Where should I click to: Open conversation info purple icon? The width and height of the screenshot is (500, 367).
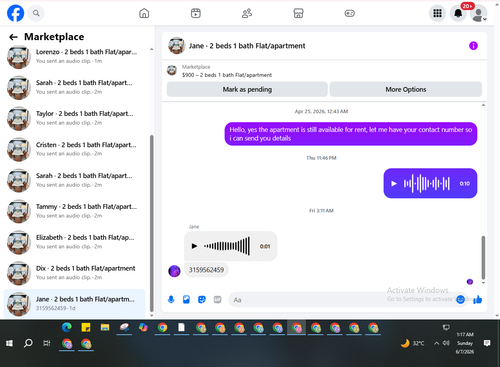[x=473, y=46]
